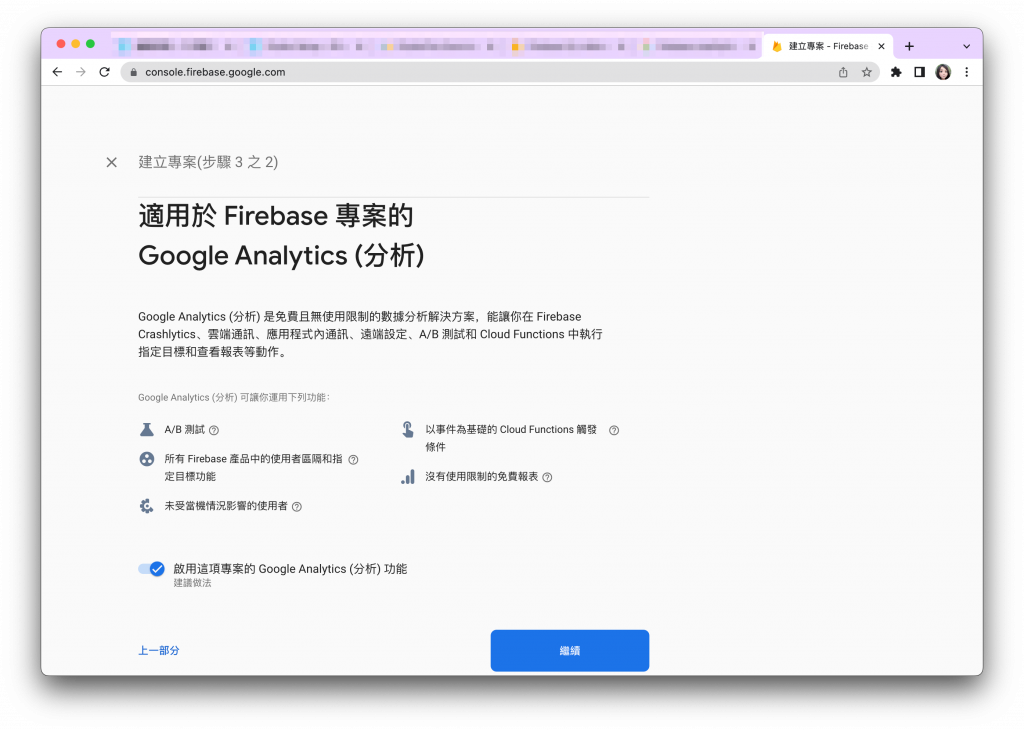Click the user segmentation circle icon
Screen dimensions: 1024x730
tap(147, 459)
